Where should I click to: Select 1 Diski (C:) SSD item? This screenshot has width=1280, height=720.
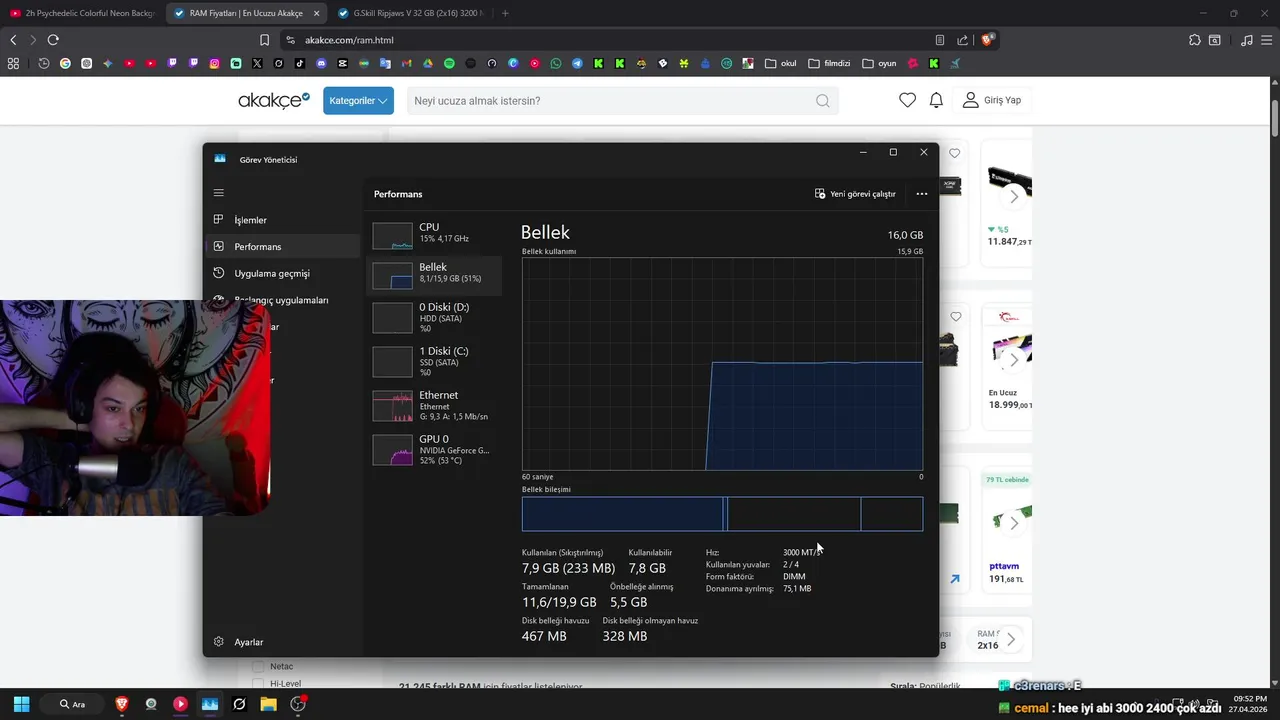click(x=434, y=362)
